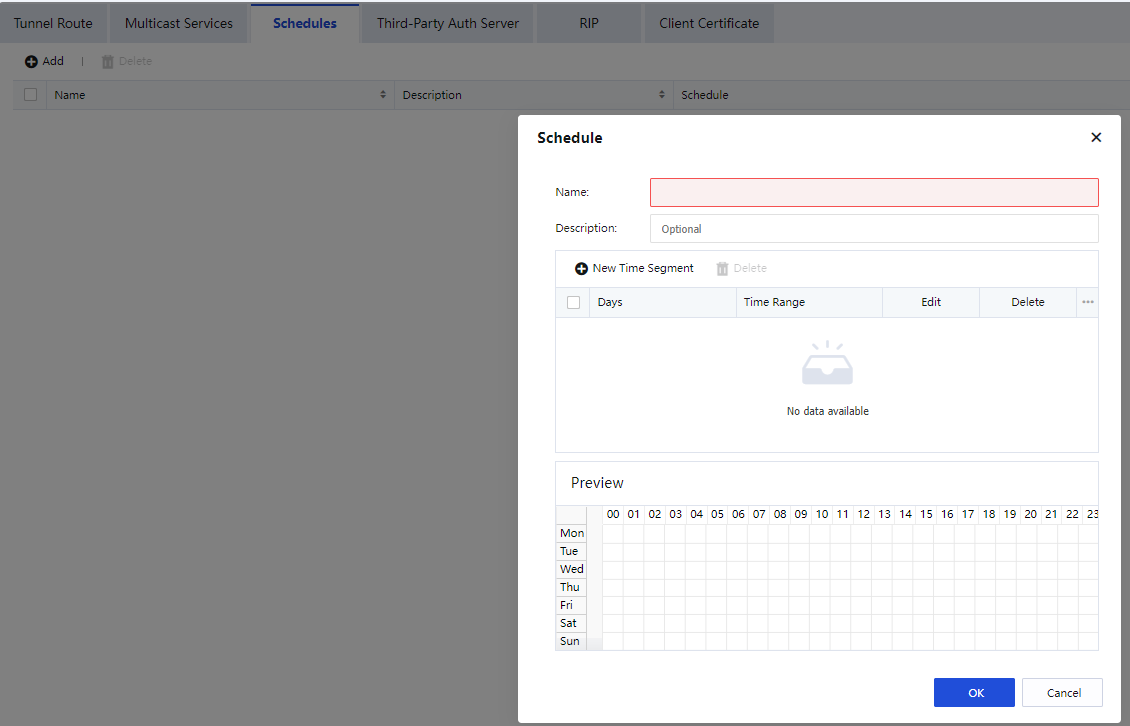The height and width of the screenshot is (726, 1130).
Task: Switch to the Tunnel Route tab
Action: 53,23
